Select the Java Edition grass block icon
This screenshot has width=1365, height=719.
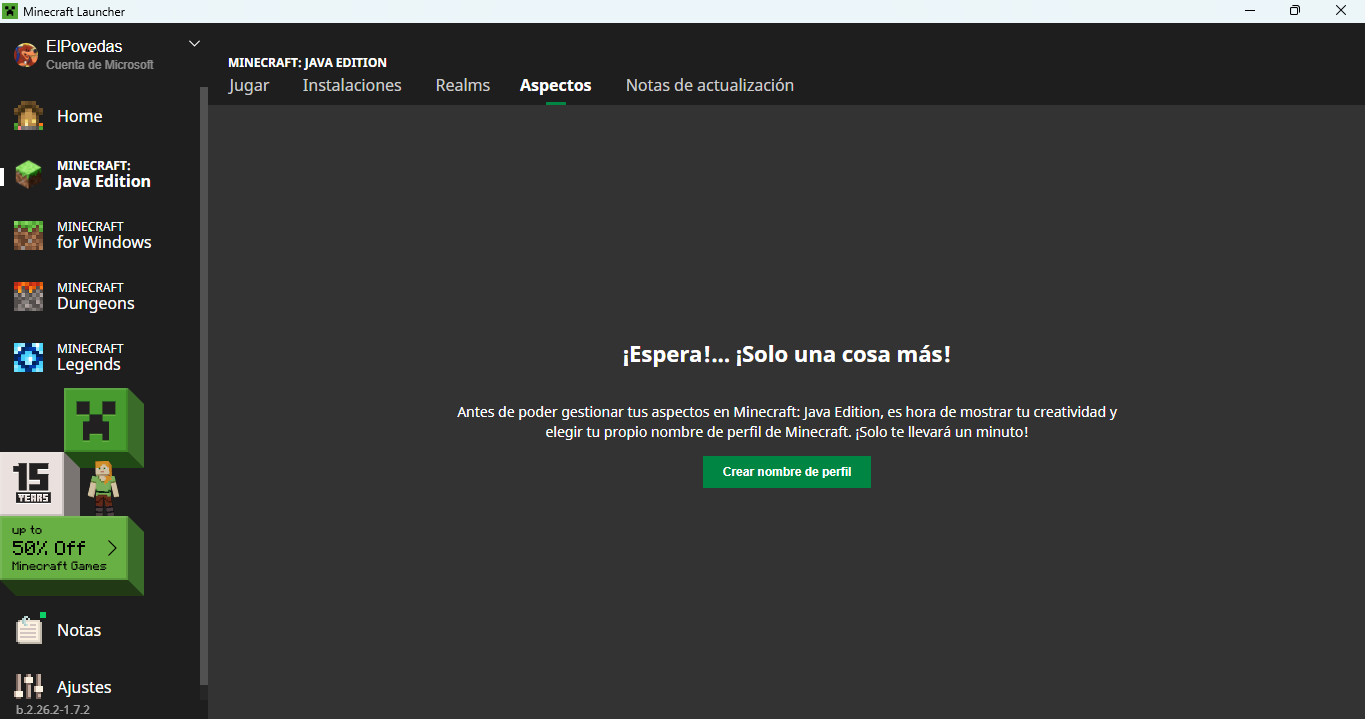tap(28, 174)
